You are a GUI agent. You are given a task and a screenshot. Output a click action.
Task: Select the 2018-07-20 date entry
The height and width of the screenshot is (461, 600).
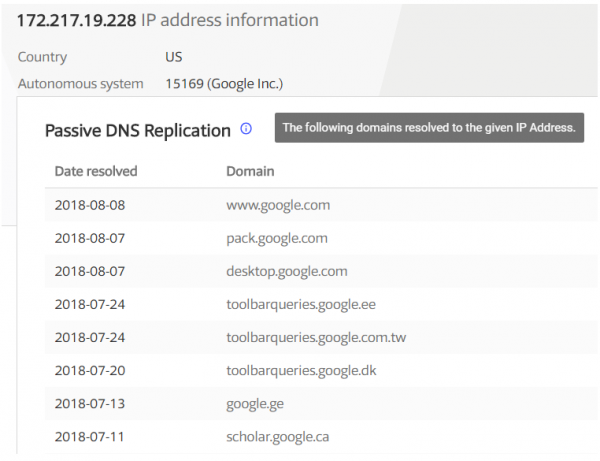coord(90,371)
